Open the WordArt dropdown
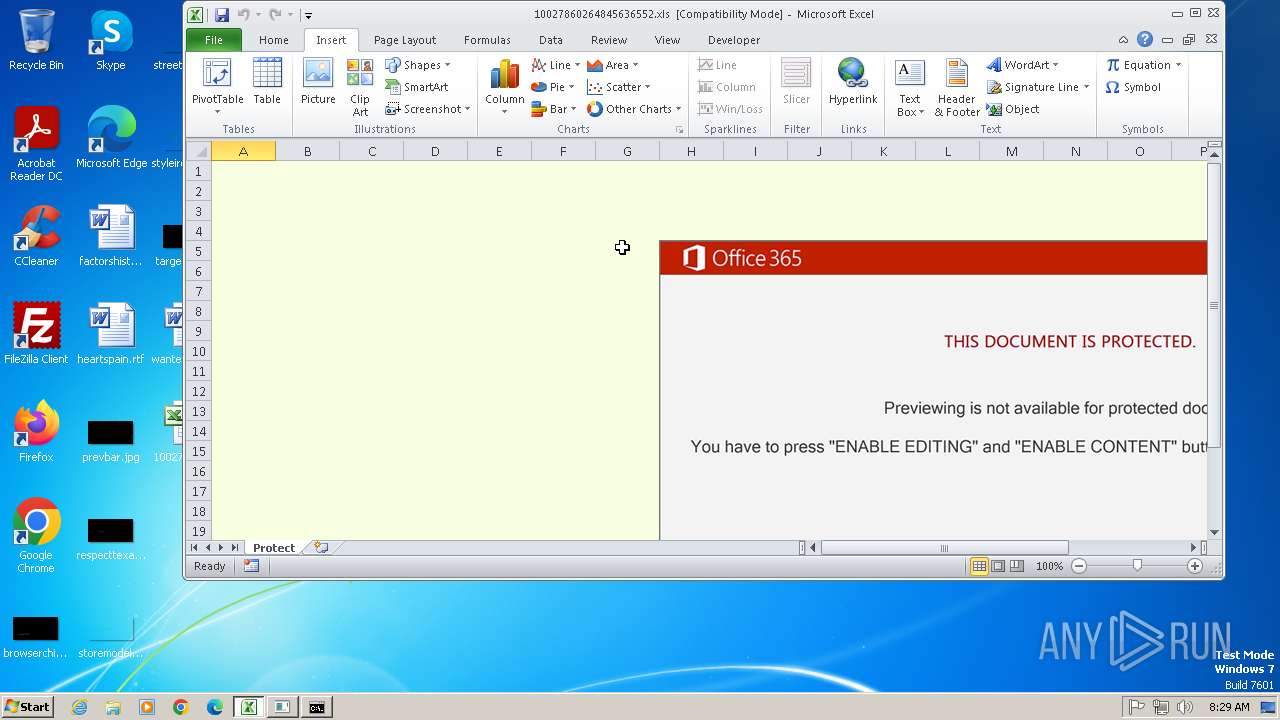This screenshot has height=720, width=1280. click(1022, 65)
